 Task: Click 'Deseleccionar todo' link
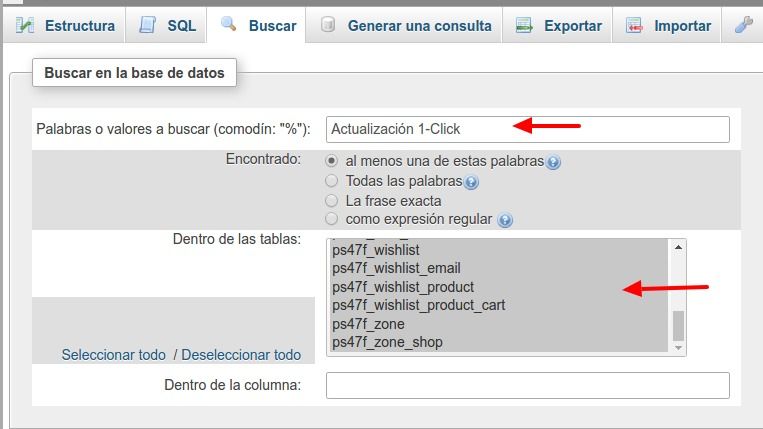click(241, 355)
